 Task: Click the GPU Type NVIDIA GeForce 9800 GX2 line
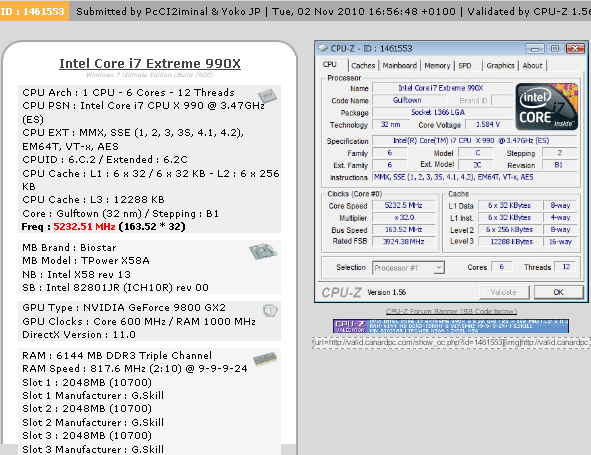(x=124, y=308)
